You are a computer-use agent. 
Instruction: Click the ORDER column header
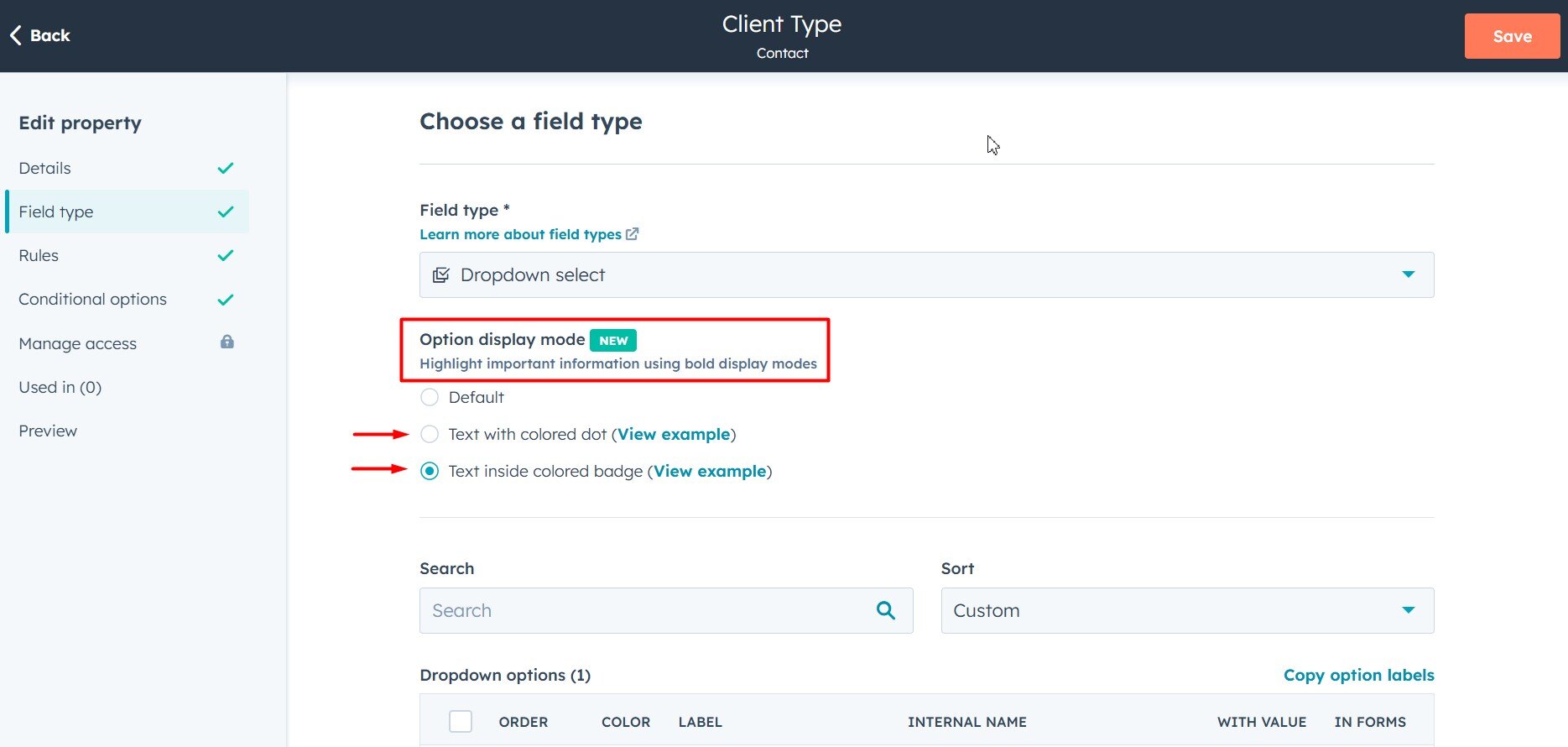coord(524,722)
